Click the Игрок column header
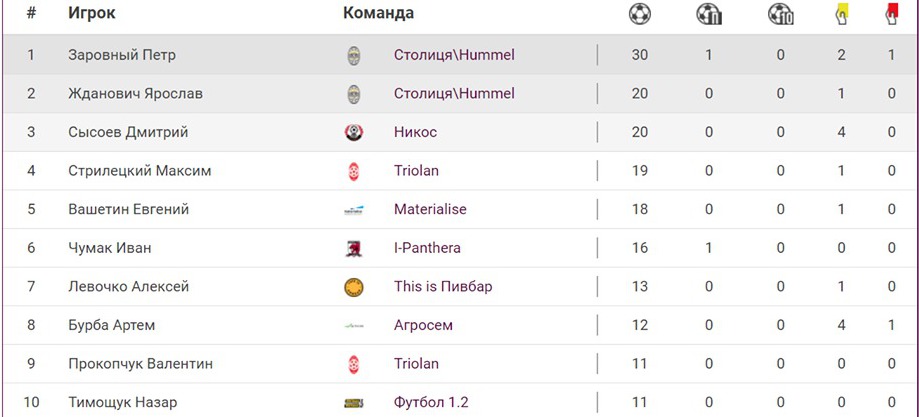Screen dimensions: 919x417 coord(92,14)
